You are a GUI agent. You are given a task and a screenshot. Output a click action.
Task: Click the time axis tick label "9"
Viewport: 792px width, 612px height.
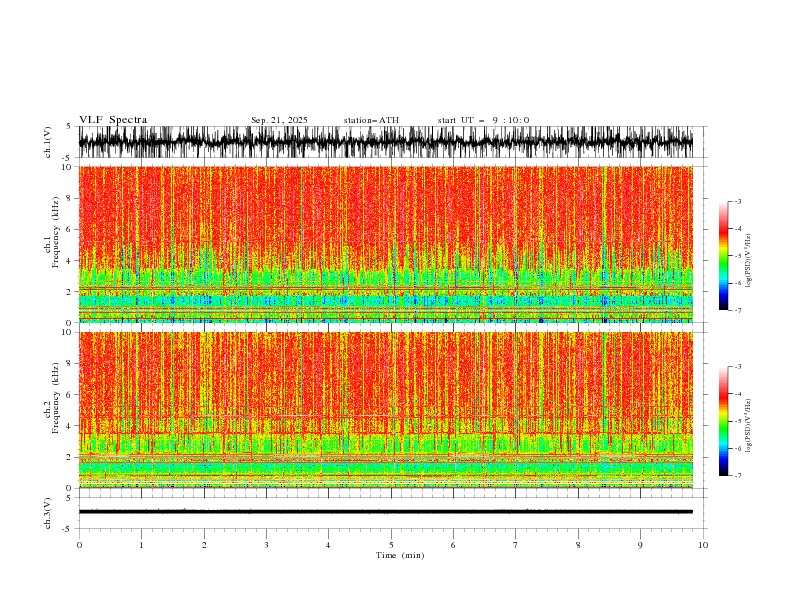coord(640,545)
